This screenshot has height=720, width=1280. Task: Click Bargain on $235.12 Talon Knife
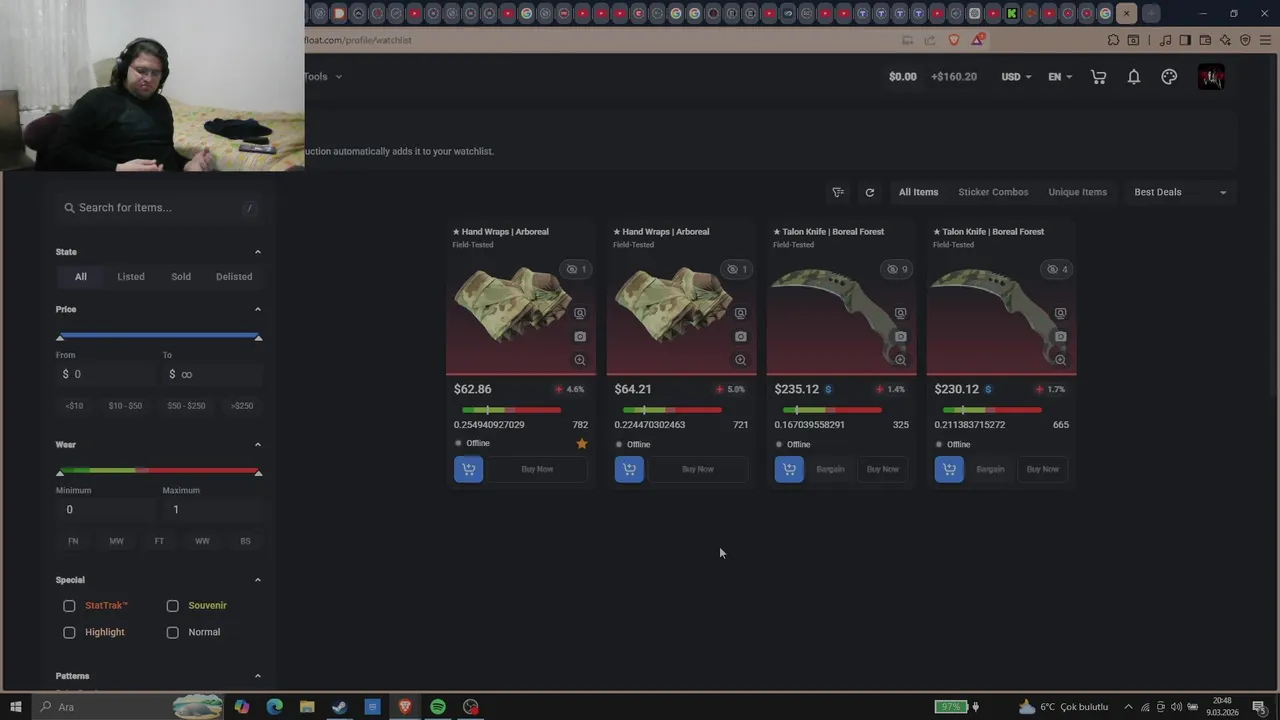pyautogui.click(x=830, y=469)
